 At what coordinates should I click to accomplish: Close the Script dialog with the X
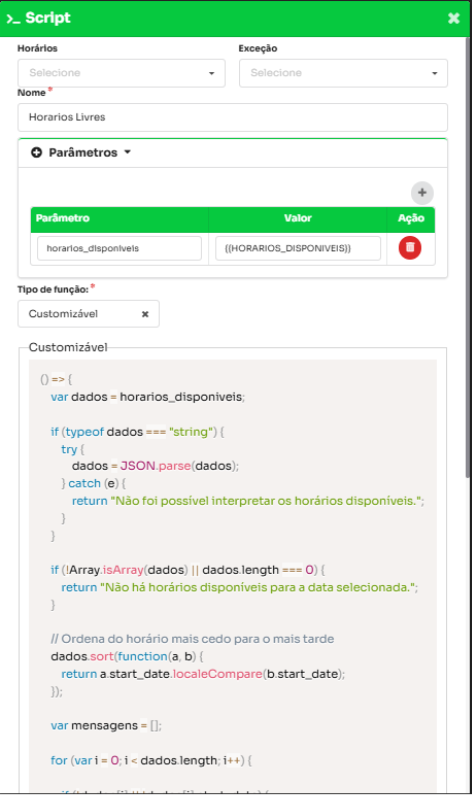[x=454, y=18]
